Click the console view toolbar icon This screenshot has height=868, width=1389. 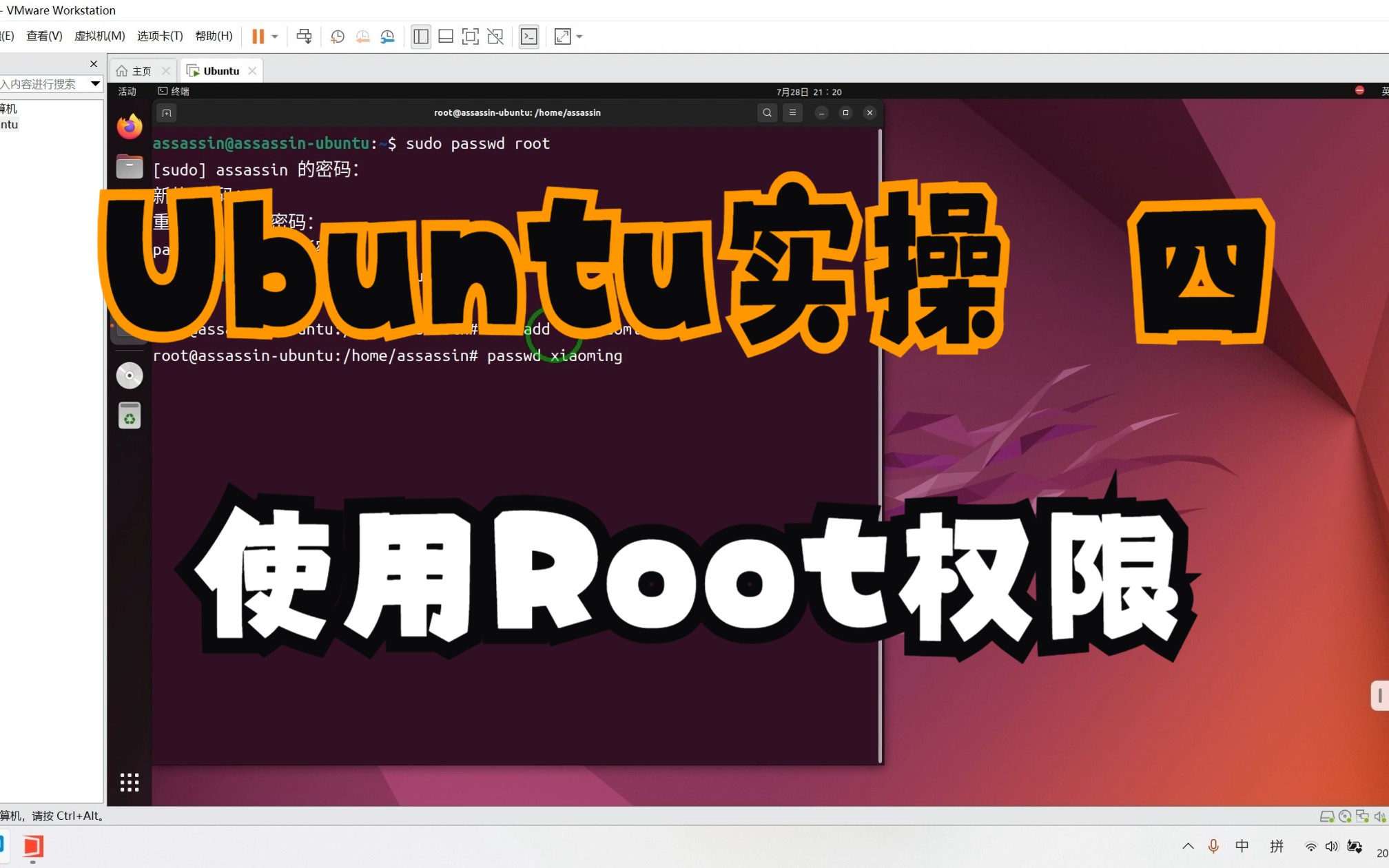[529, 37]
